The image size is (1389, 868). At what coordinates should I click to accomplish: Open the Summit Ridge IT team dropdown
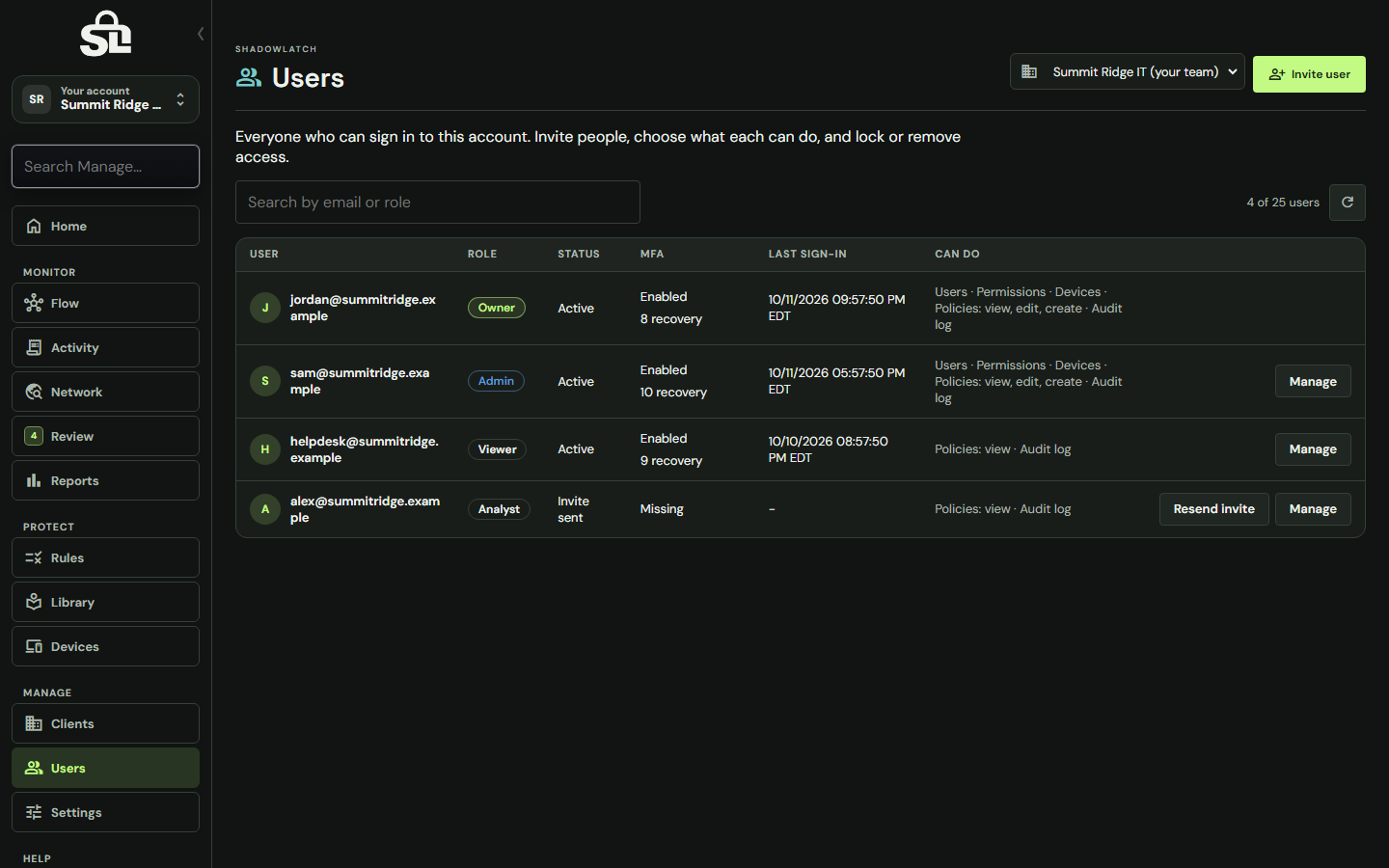click(x=1128, y=71)
